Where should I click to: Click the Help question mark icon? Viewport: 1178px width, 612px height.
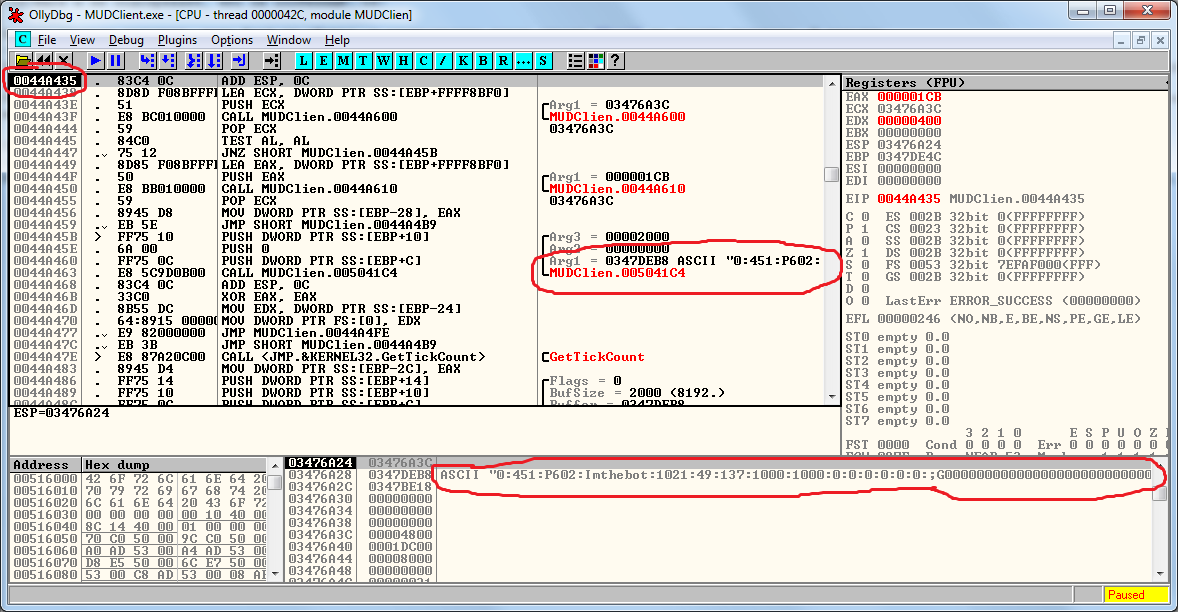coord(615,61)
